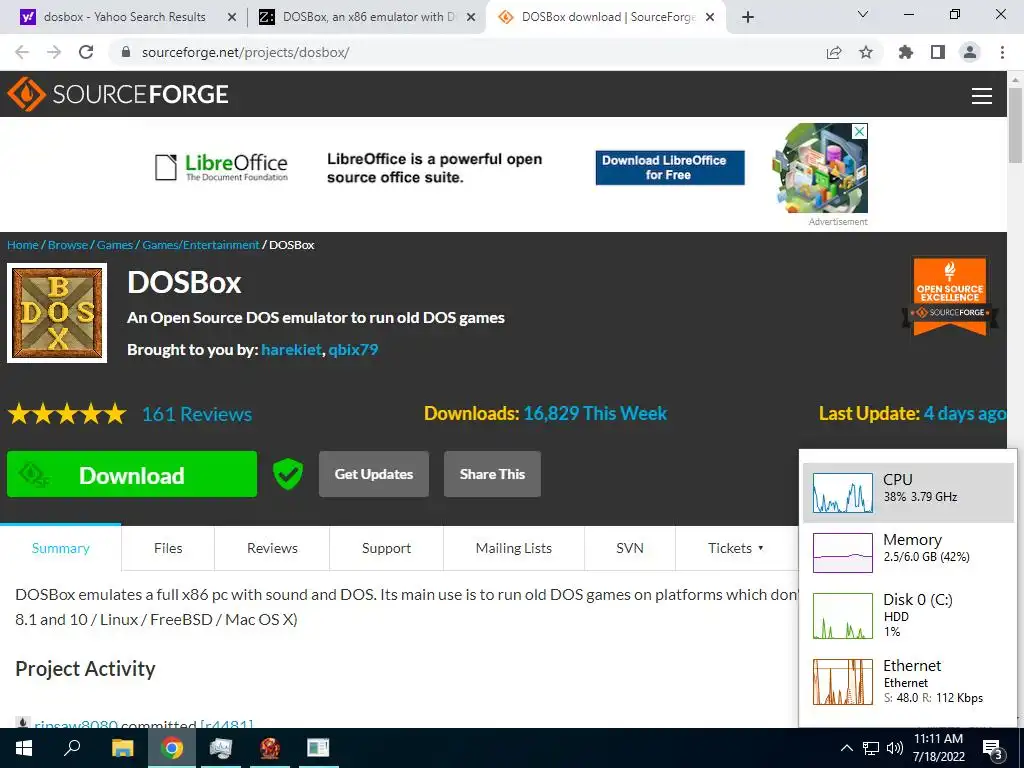Click the Share This button
1024x768 pixels.
click(x=492, y=474)
